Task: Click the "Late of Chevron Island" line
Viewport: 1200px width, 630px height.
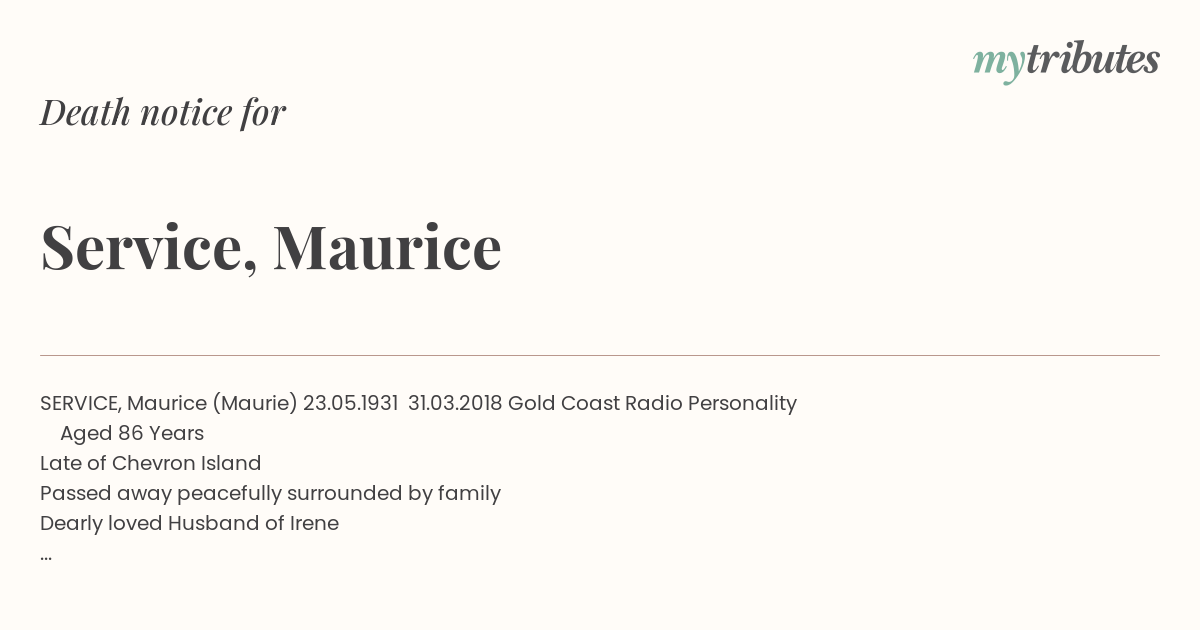Action: pyautogui.click(x=151, y=463)
